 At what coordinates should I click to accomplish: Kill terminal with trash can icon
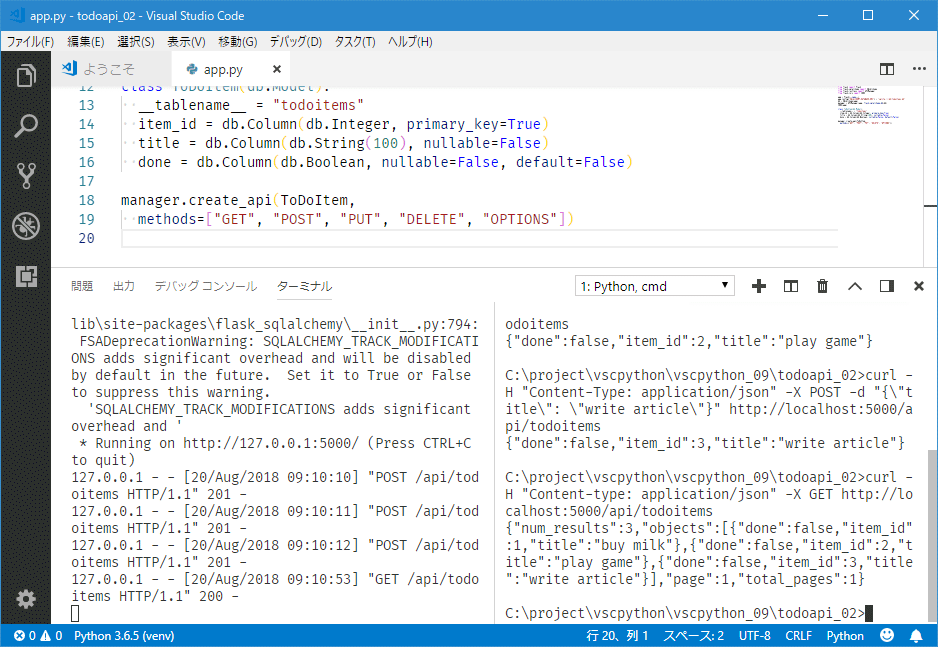pos(823,286)
